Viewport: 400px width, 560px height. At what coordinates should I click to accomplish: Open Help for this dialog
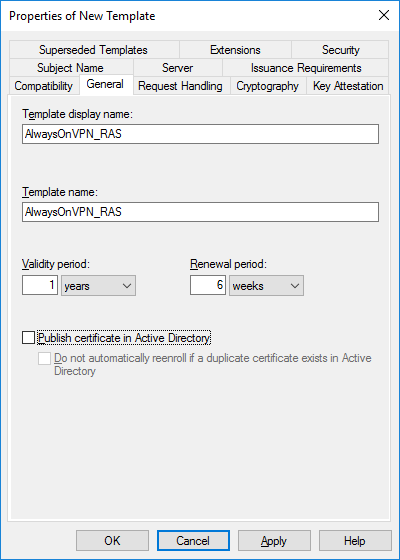[x=355, y=541]
